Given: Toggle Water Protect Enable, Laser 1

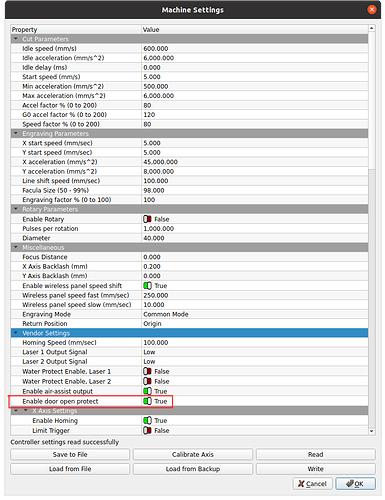Looking at the screenshot, I should (x=147, y=371).
